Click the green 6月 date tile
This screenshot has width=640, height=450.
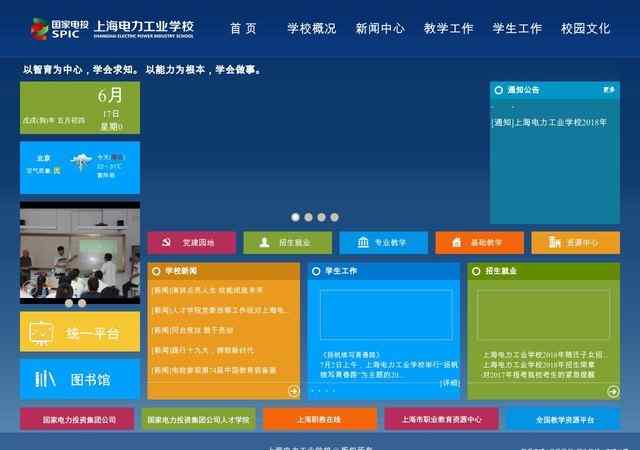[x=80, y=108]
